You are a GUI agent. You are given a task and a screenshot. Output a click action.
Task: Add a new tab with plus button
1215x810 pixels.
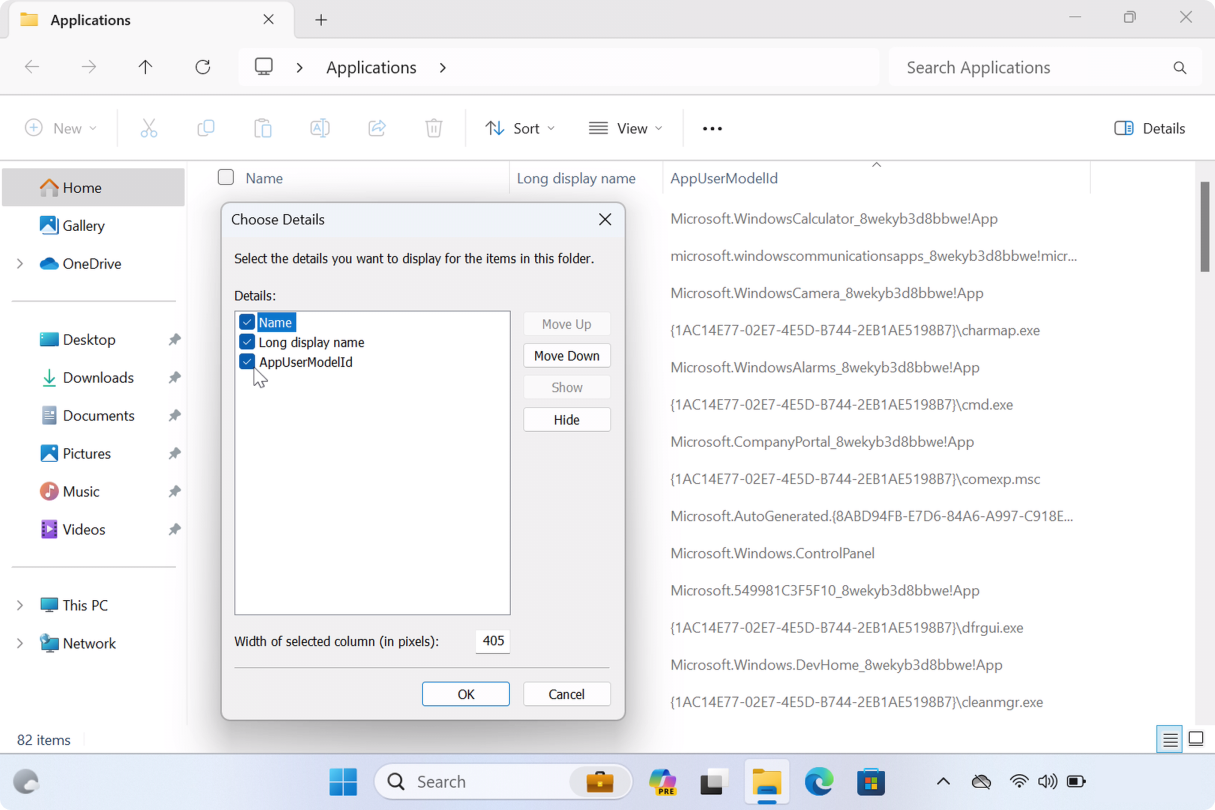321,20
